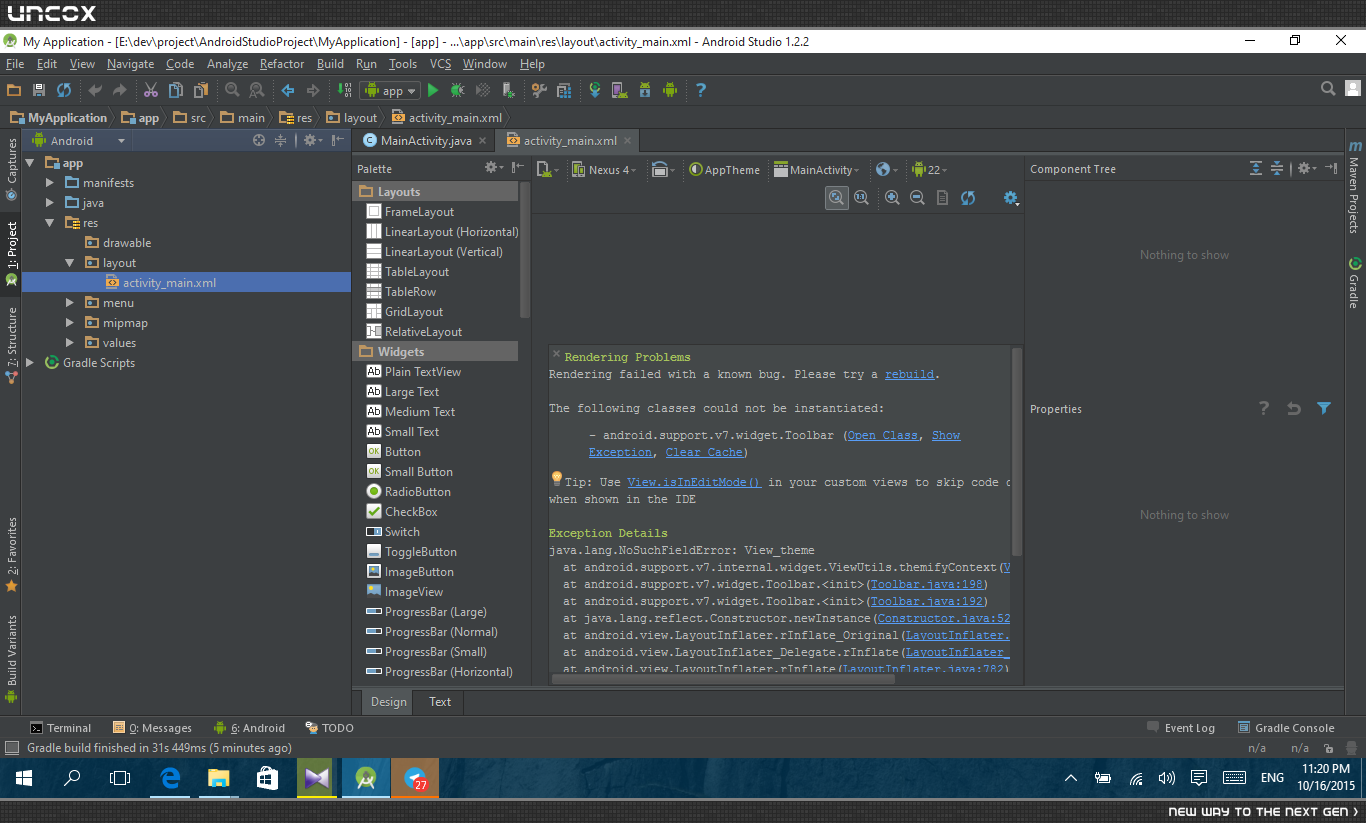1366x823 pixels.
Task: Open the SDK Manager icon
Action: (644, 90)
